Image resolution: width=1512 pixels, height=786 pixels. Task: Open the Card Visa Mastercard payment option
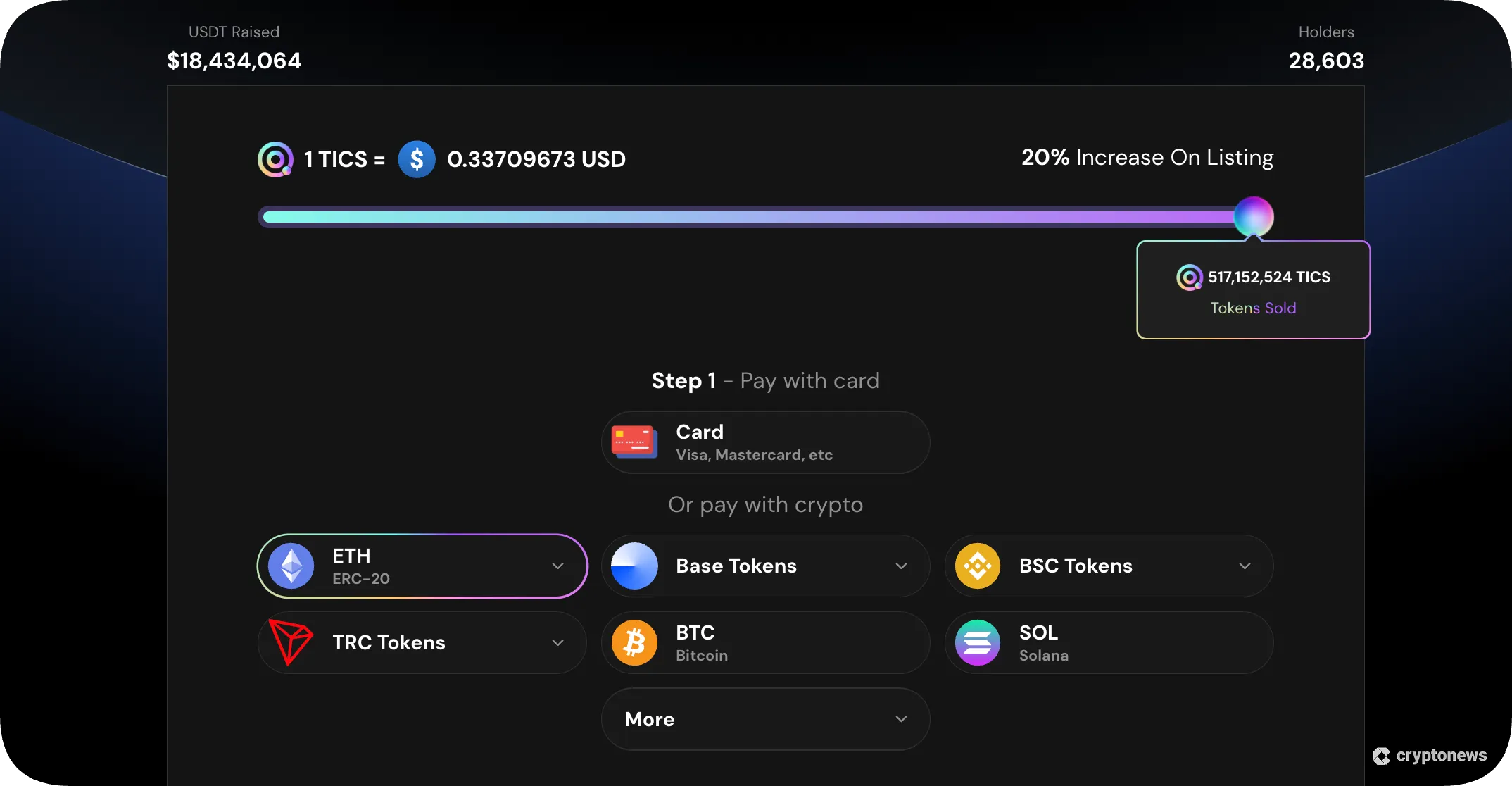765,442
